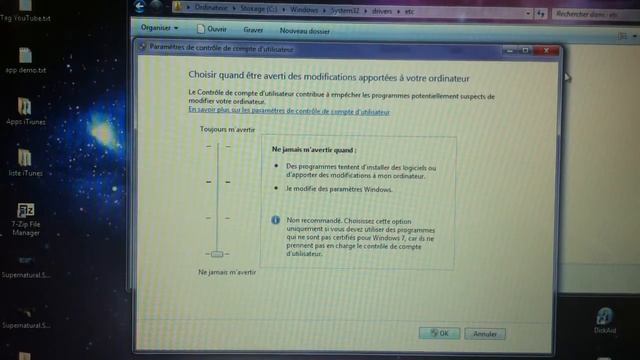Click Explorer forward navigation arrow
This screenshot has height=360, width=640.
click(156, 6)
